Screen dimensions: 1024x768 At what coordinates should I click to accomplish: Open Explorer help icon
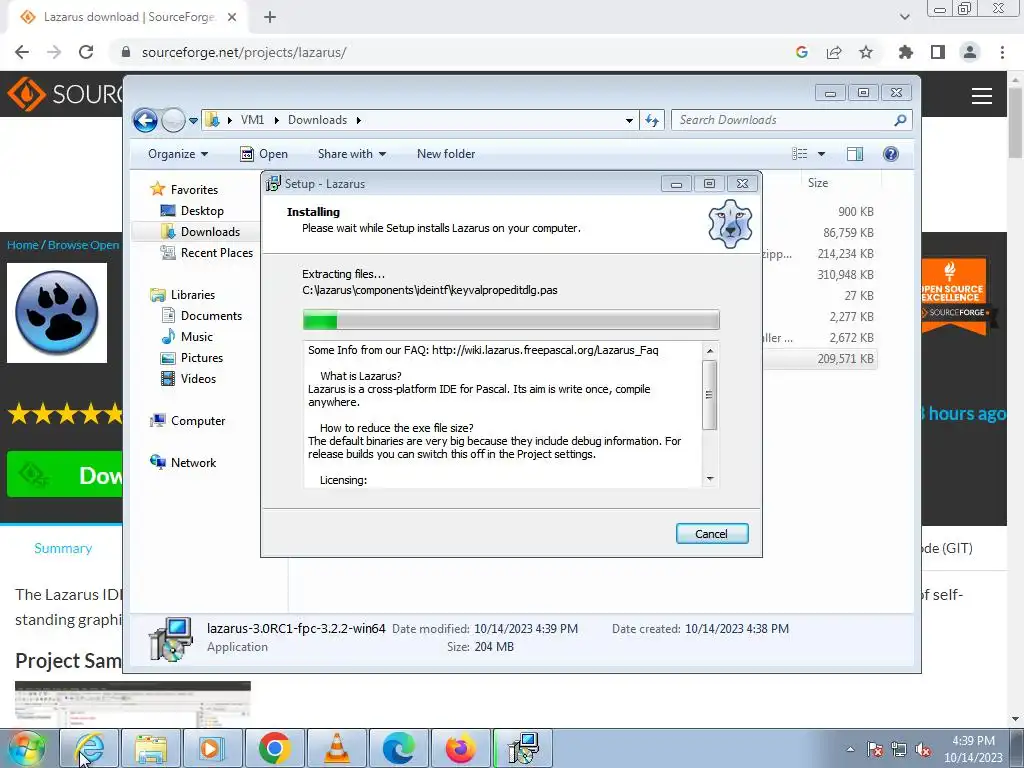point(891,154)
